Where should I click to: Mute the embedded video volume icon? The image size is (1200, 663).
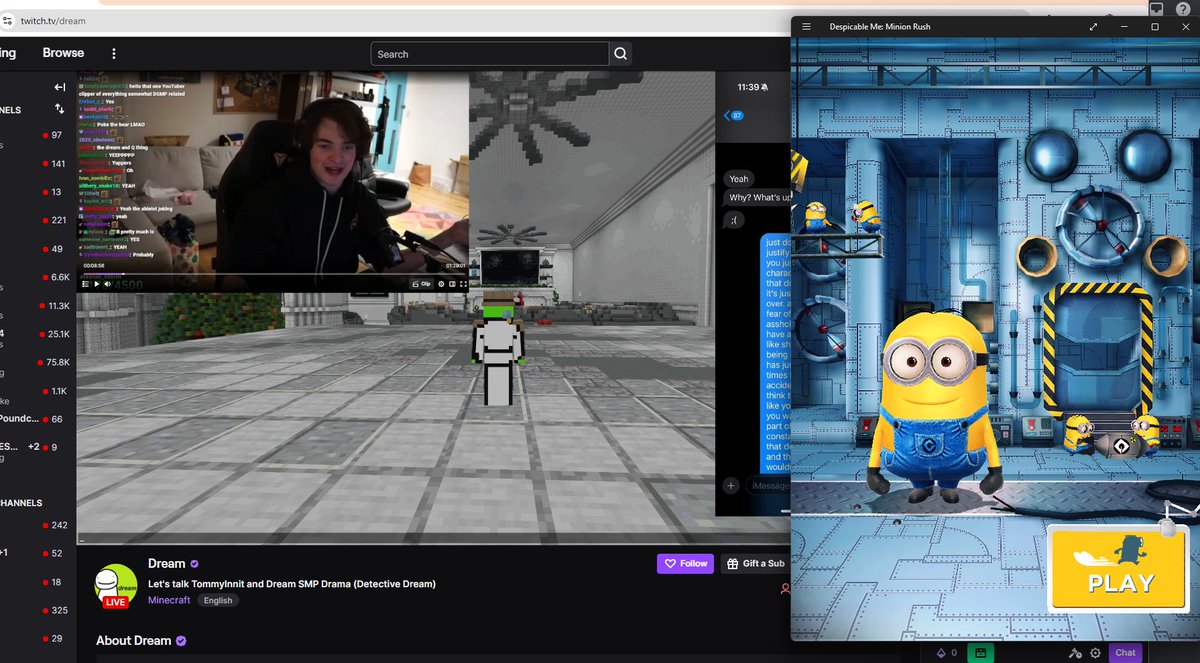(108, 284)
